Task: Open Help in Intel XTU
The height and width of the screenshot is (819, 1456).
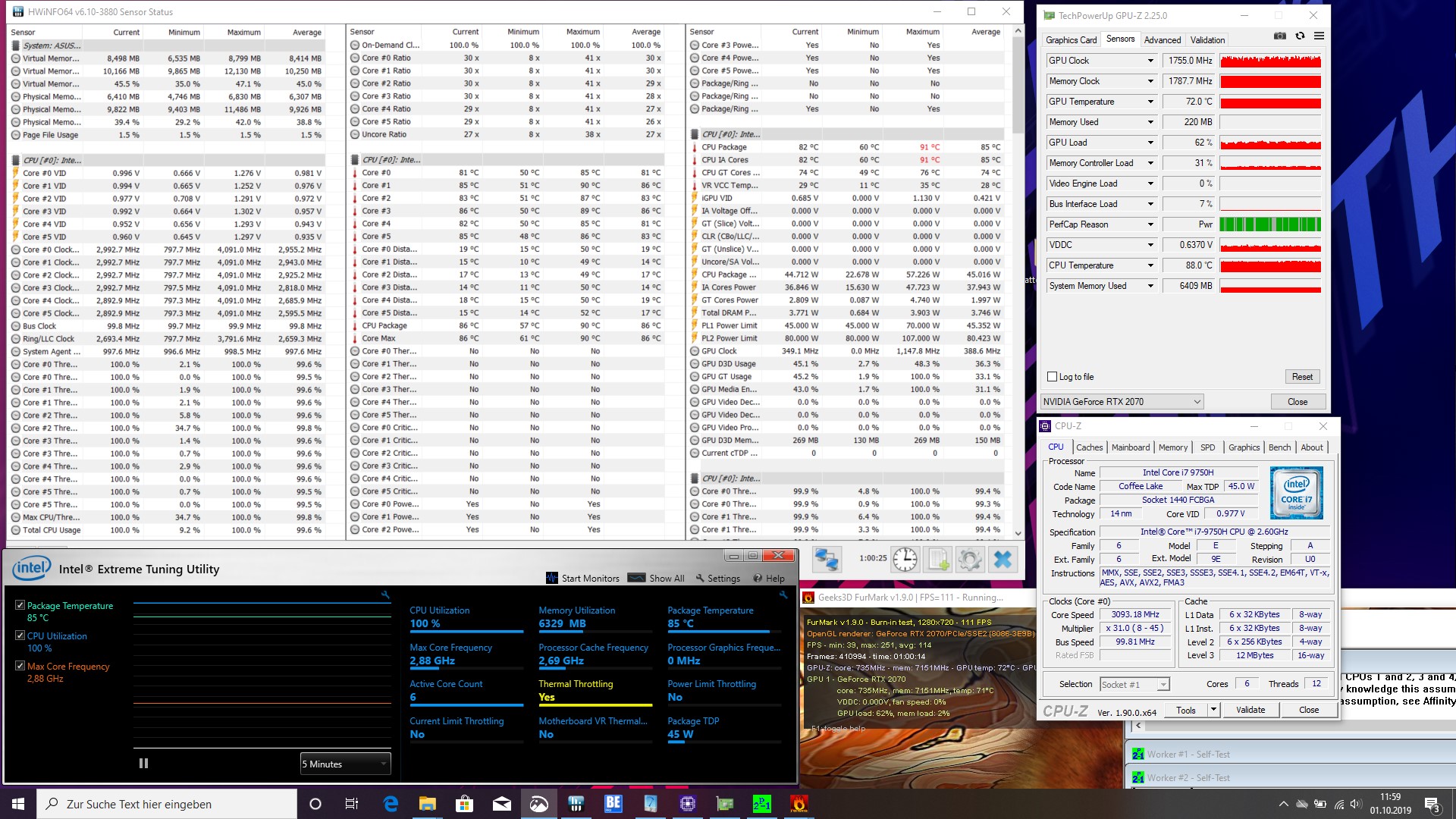Action: 769,578
